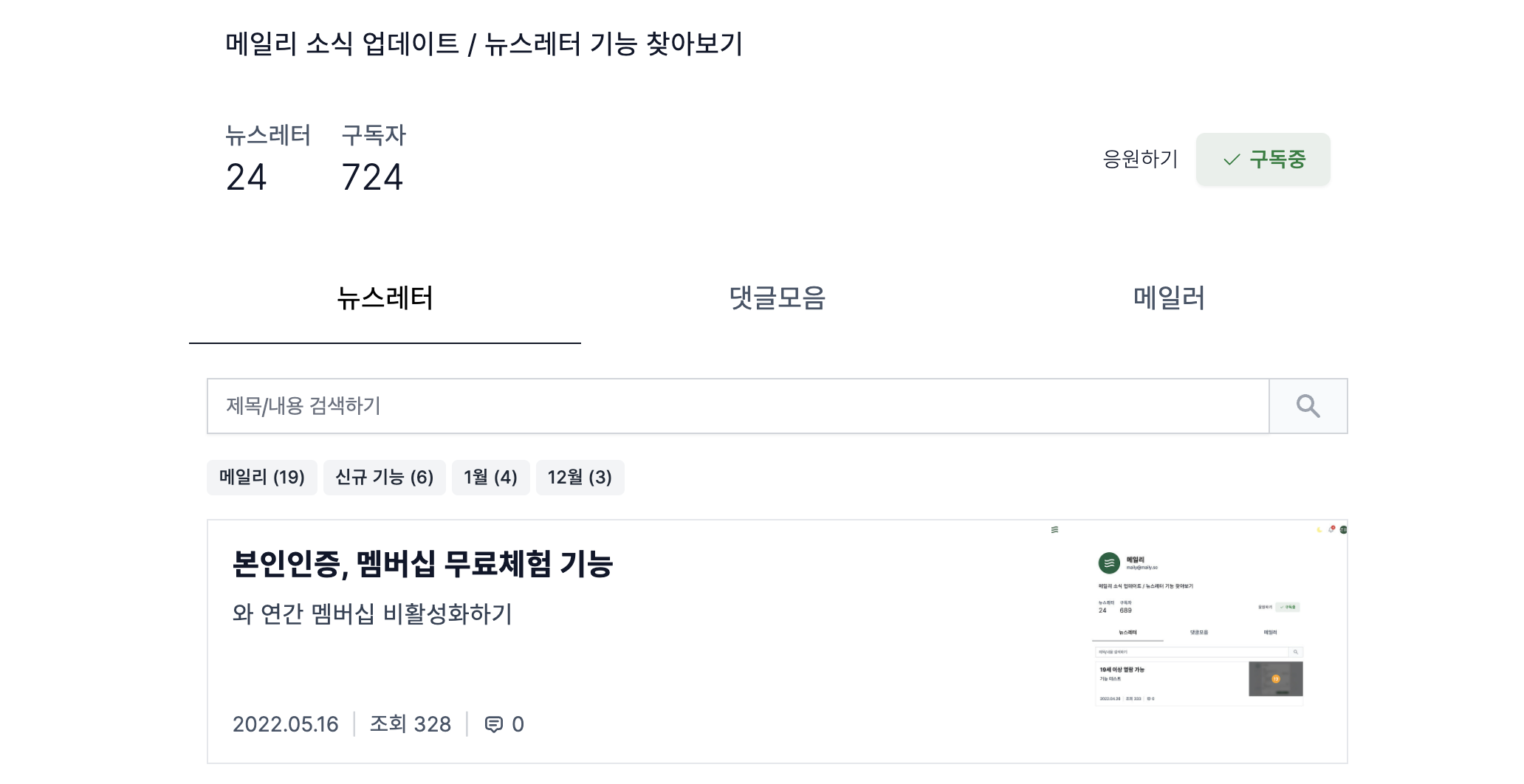Click the post date 2022.05.16

[x=285, y=725]
